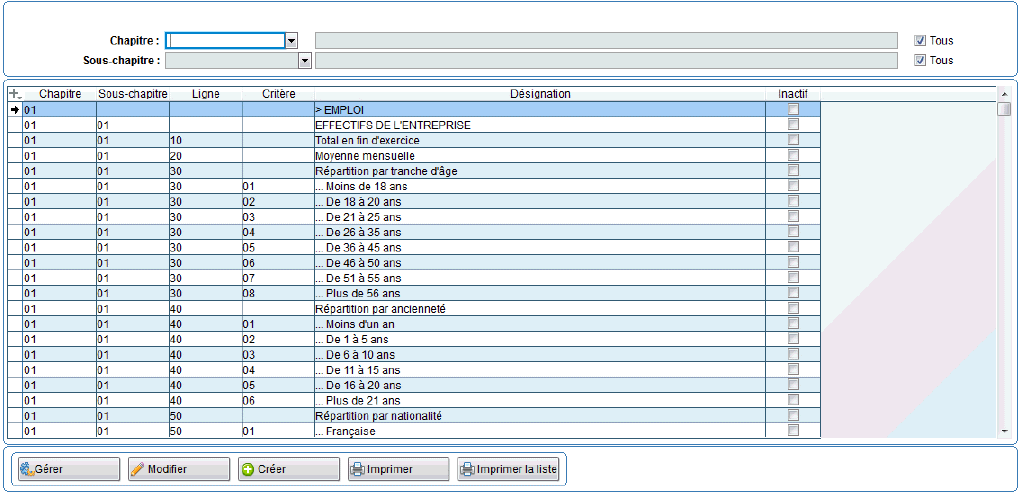The height and width of the screenshot is (494, 1022).
Task: Select the '... De 1 à 5 ans' row
Action: point(414,339)
